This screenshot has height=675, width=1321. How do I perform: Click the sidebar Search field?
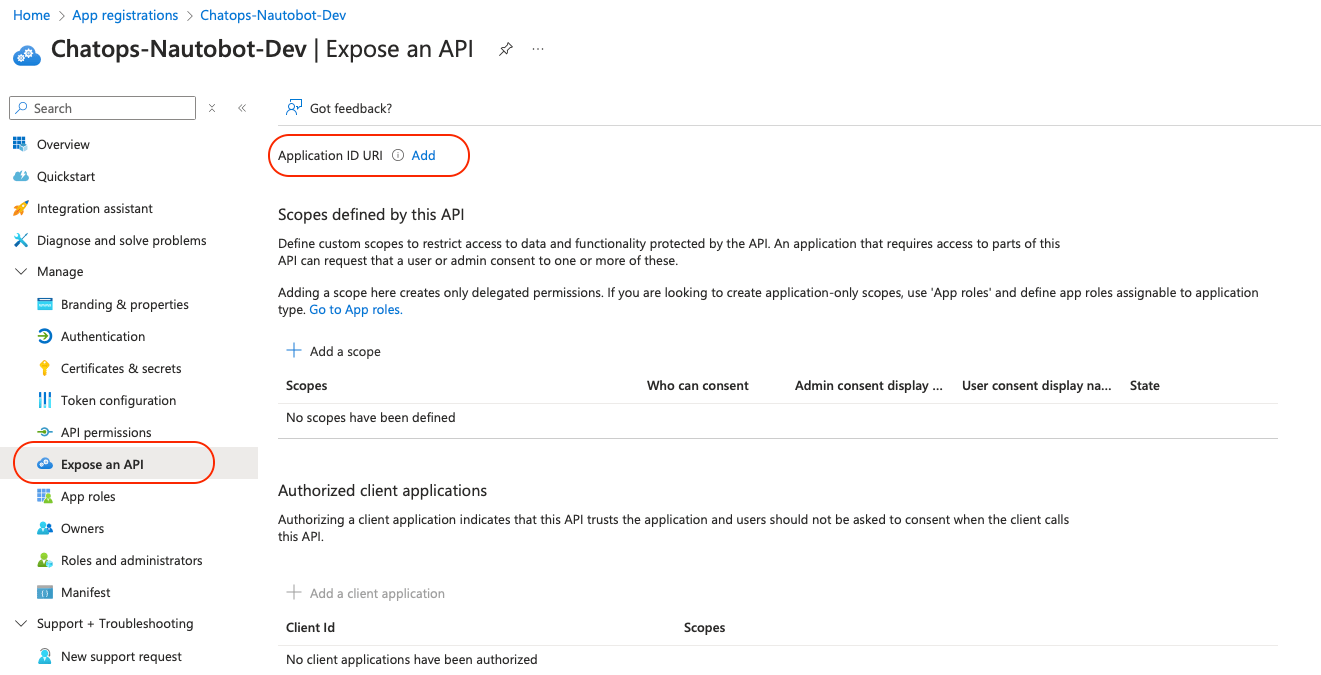(x=103, y=108)
